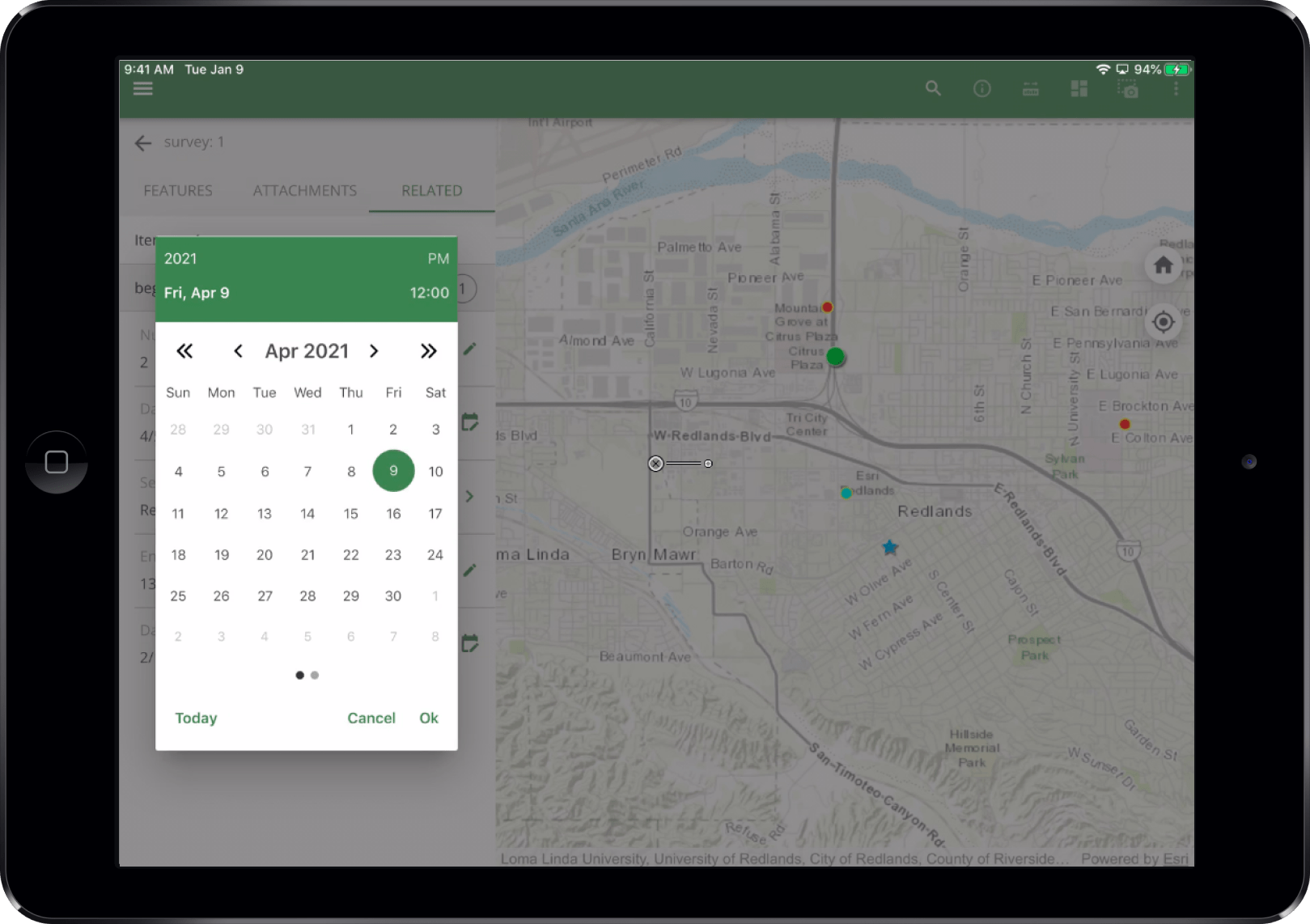This screenshot has width=1310, height=924.
Task: Switch the time period to PM
Action: click(x=438, y=258)
